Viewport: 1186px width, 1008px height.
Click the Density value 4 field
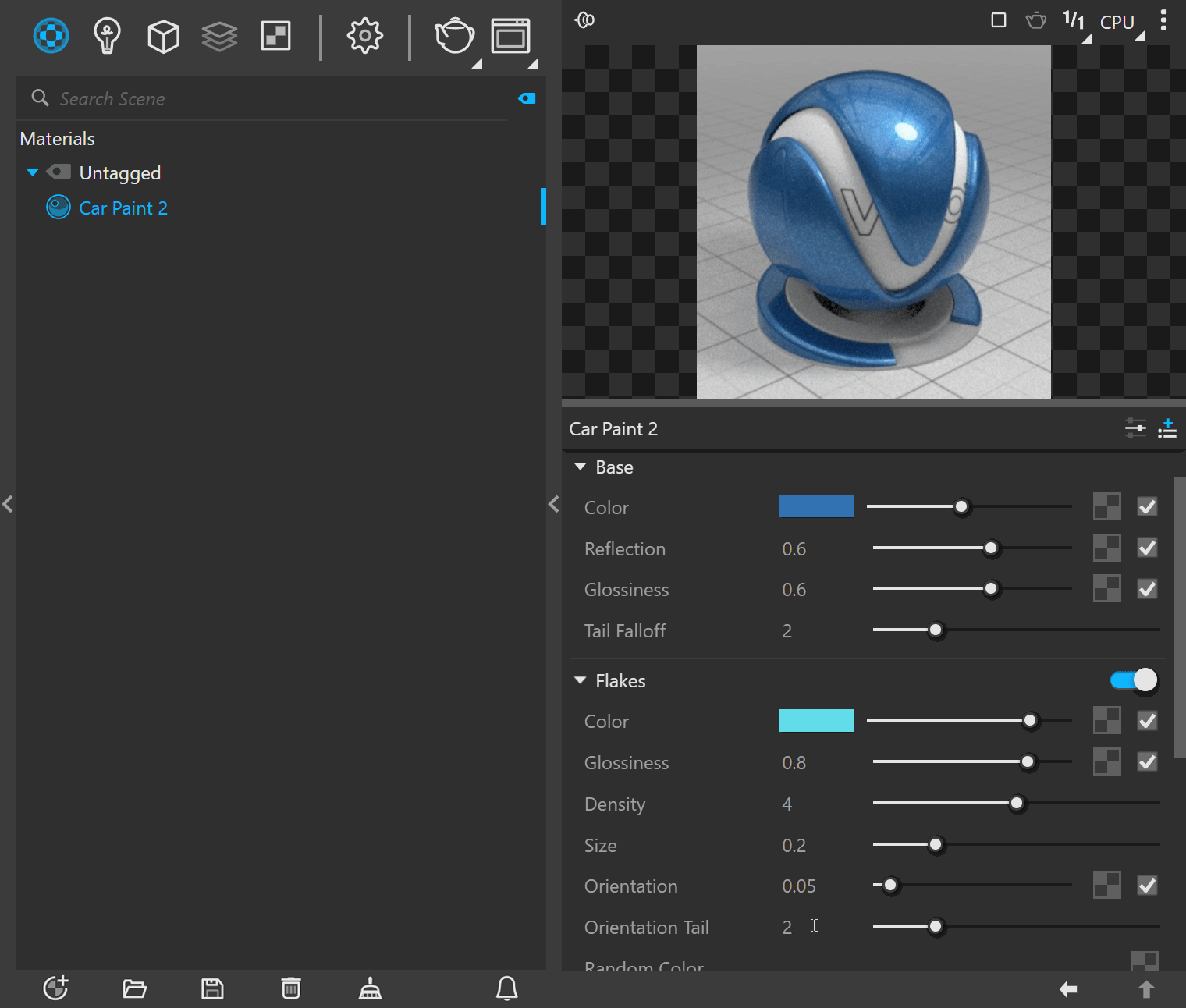tap(819, 804)
